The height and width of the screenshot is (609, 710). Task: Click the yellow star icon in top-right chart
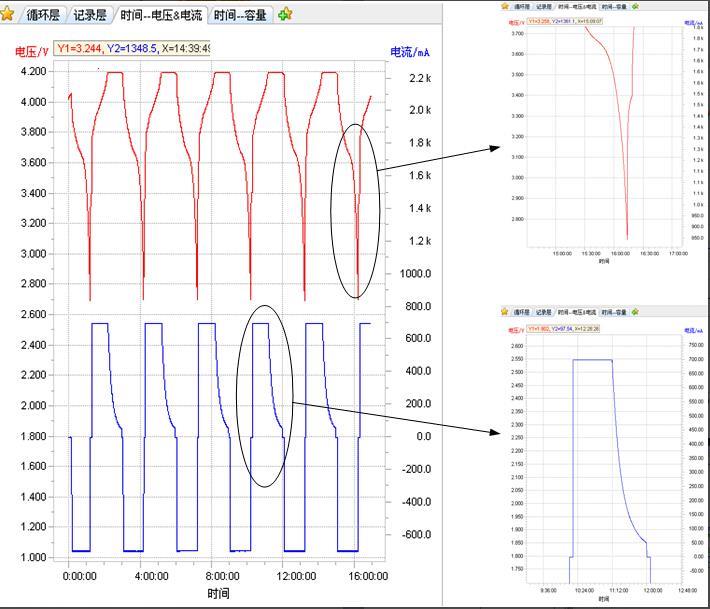coord(505,6)
